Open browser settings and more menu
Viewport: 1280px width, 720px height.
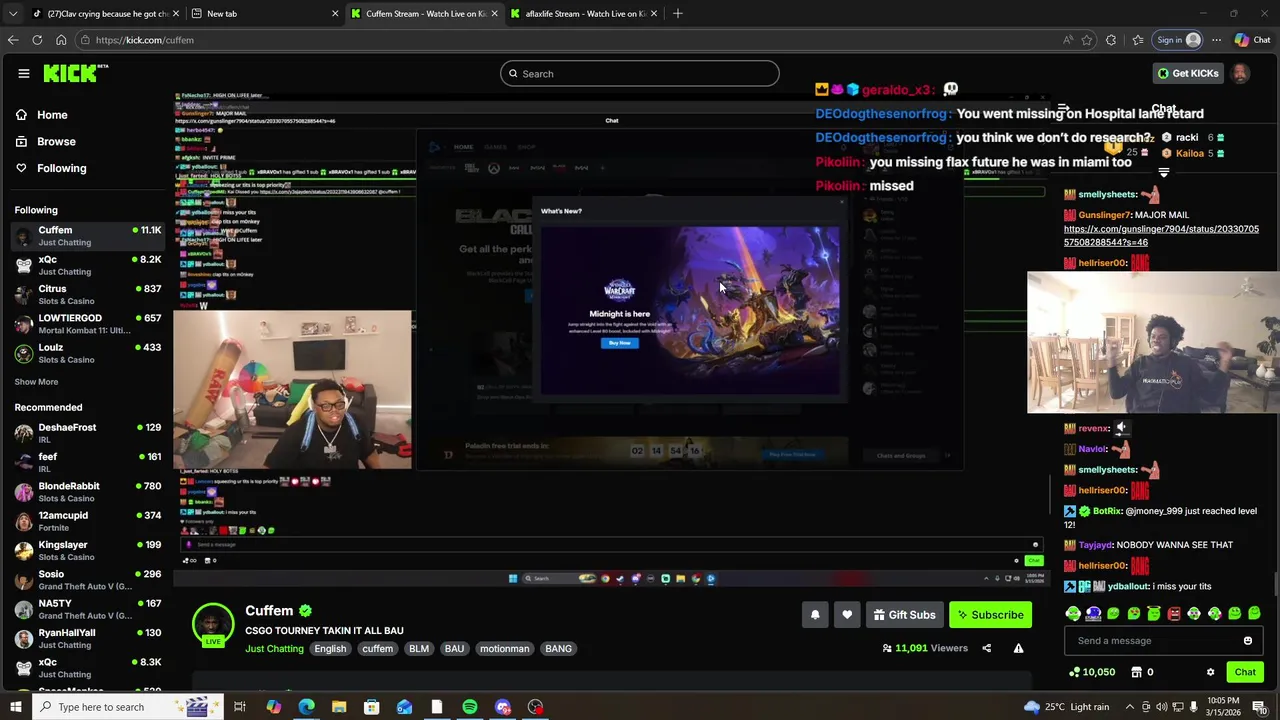(1216, 40)
